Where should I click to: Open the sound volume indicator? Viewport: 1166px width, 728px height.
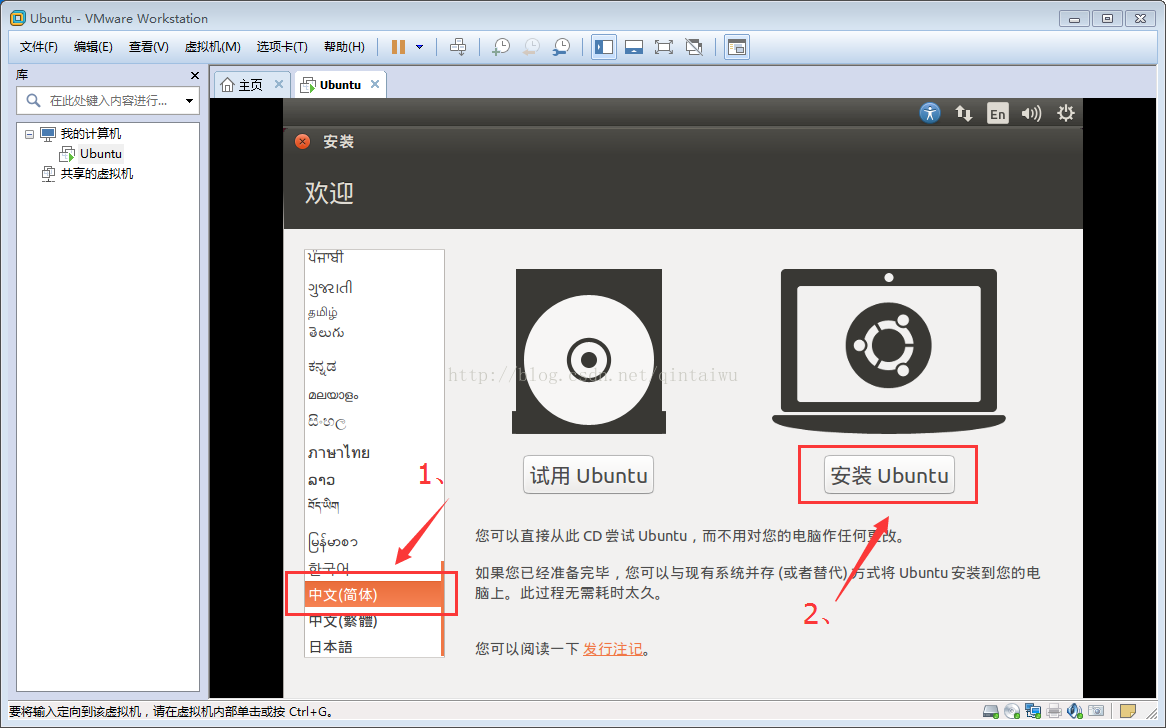1031,113
